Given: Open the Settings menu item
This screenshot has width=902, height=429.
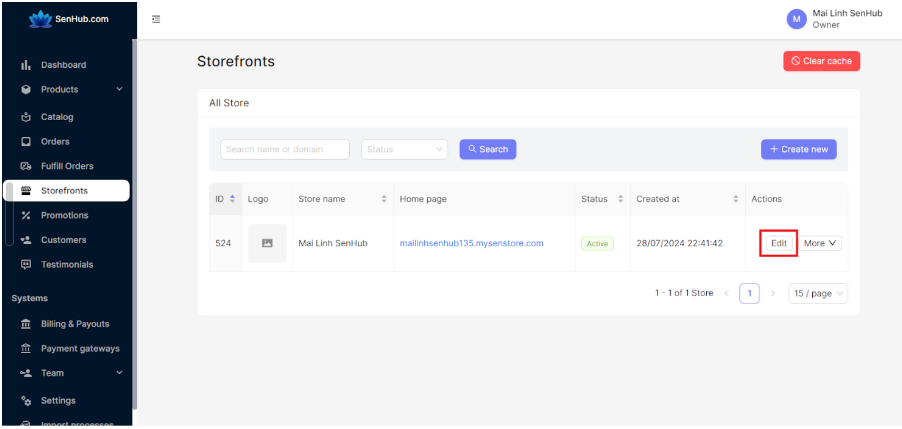Looking at the screenshot, I should tap(66, 400).
